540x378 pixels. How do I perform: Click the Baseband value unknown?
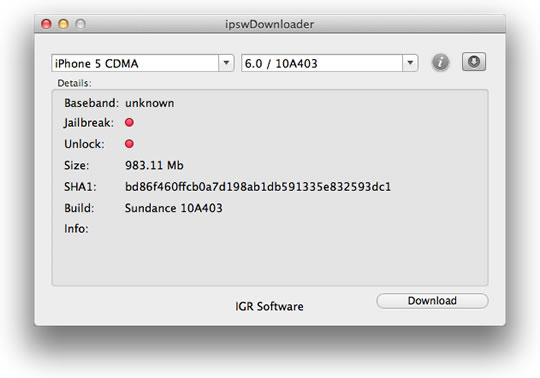pyautogui.click(x=149, y=103)
